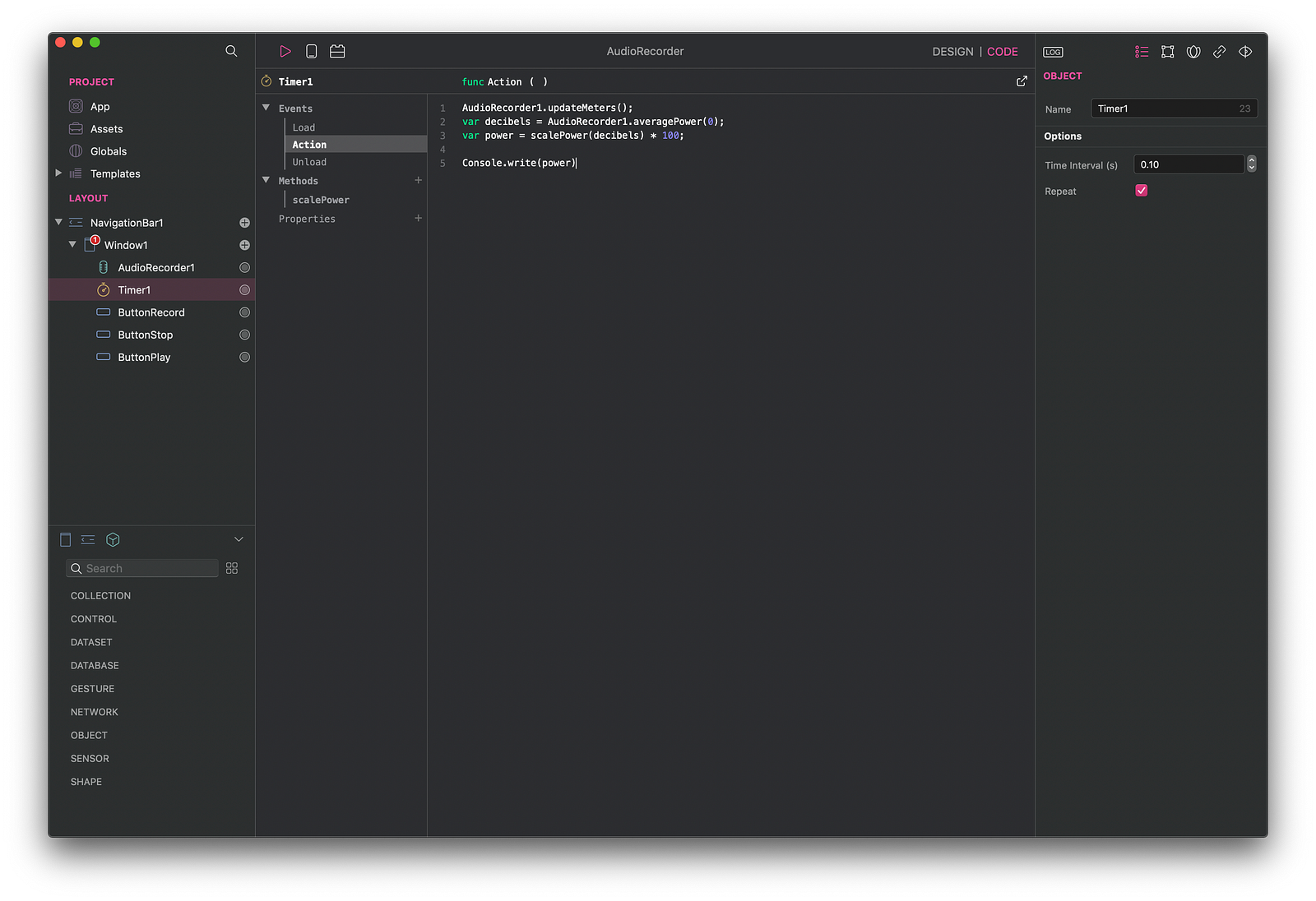The height and width of the screenshot is (901, 1316).
Task: Expand the Templates item
Action: [x=58, y=173]
